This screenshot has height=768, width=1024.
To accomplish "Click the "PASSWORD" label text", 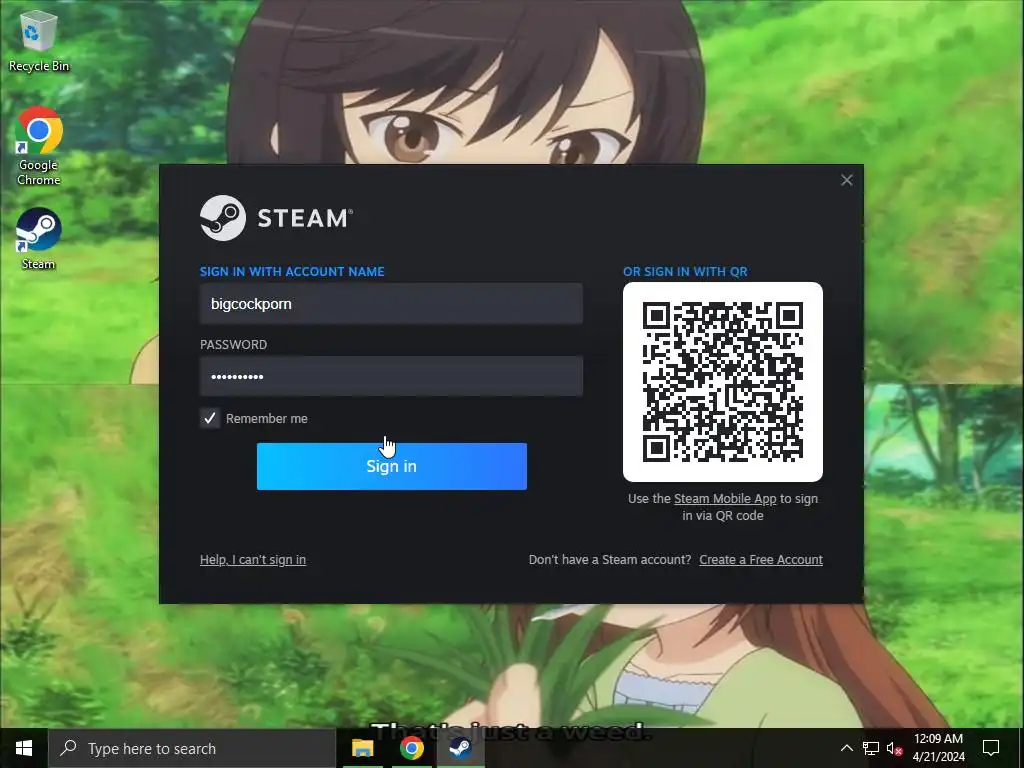I will [x=233, y=345].
